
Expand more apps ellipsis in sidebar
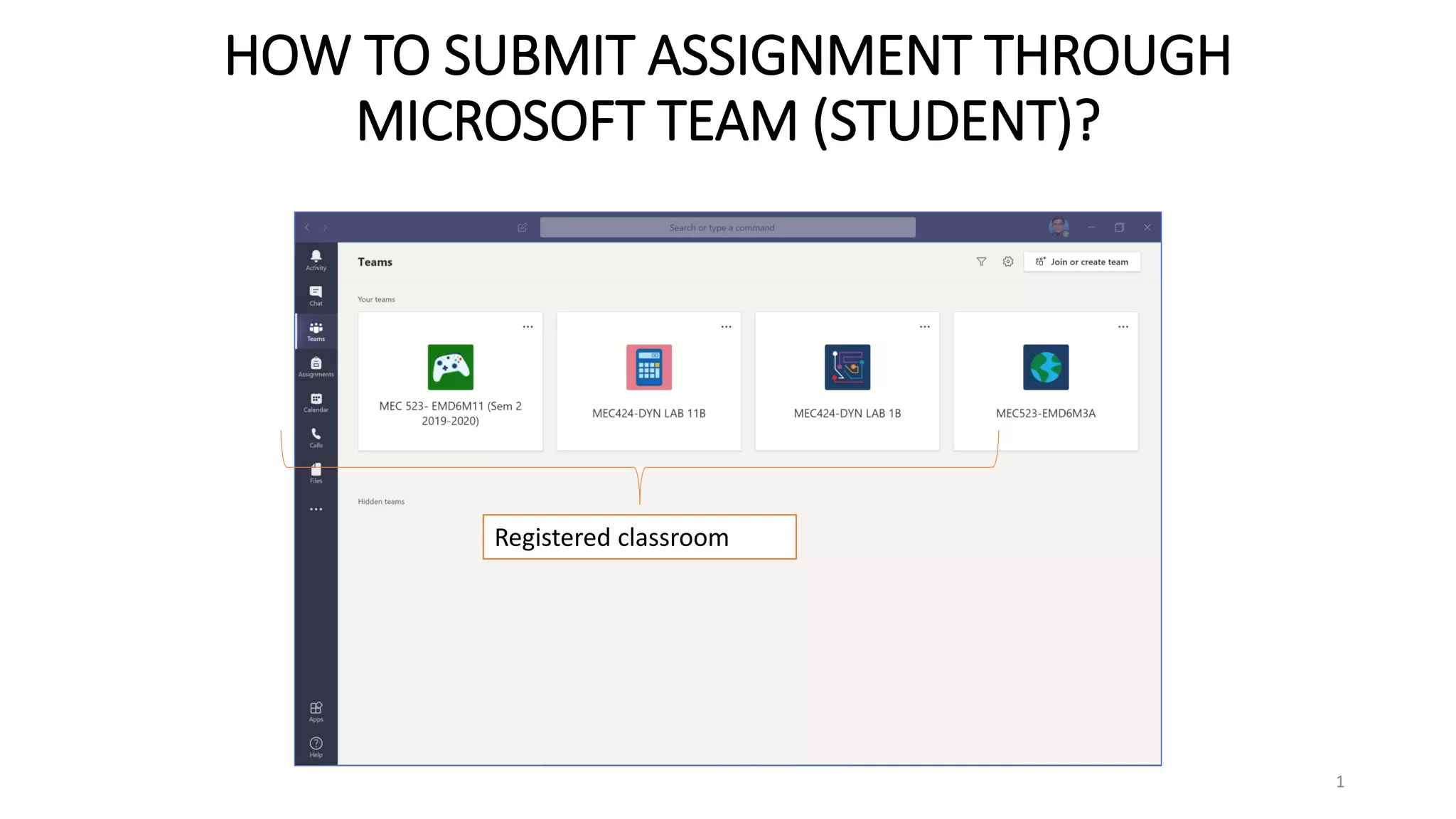point(316,509)
